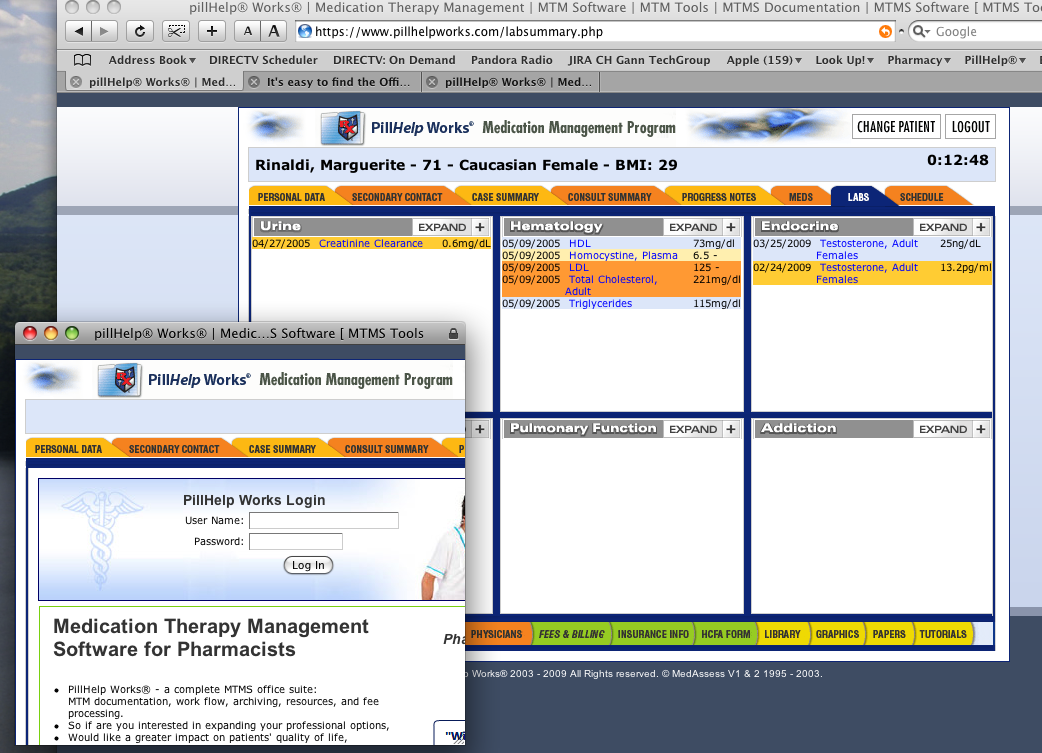The height and width of the screenshot is (753, 1042).
Task: Click the Change Patient button
Action: 896,127
